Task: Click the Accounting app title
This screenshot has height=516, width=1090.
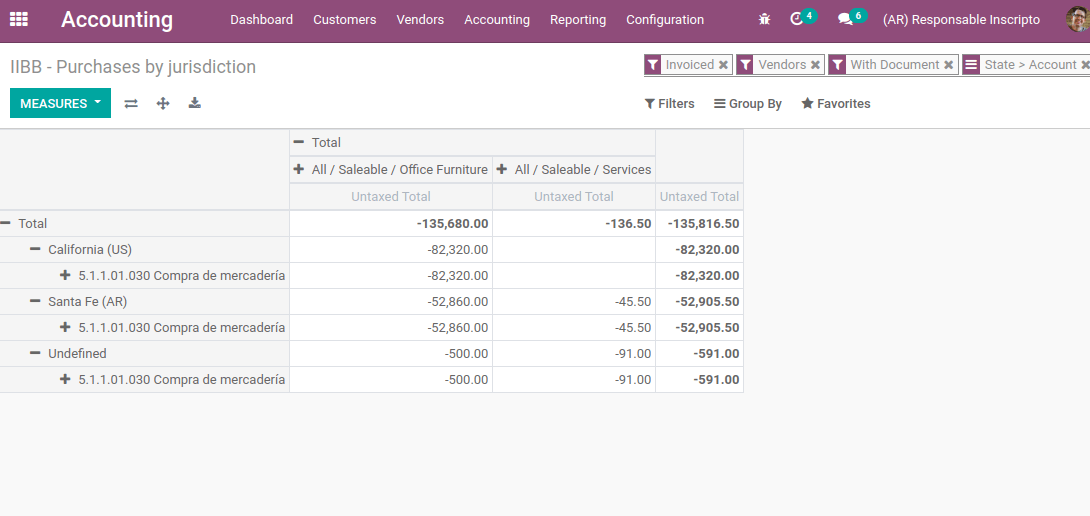Action: pos(117,19)
